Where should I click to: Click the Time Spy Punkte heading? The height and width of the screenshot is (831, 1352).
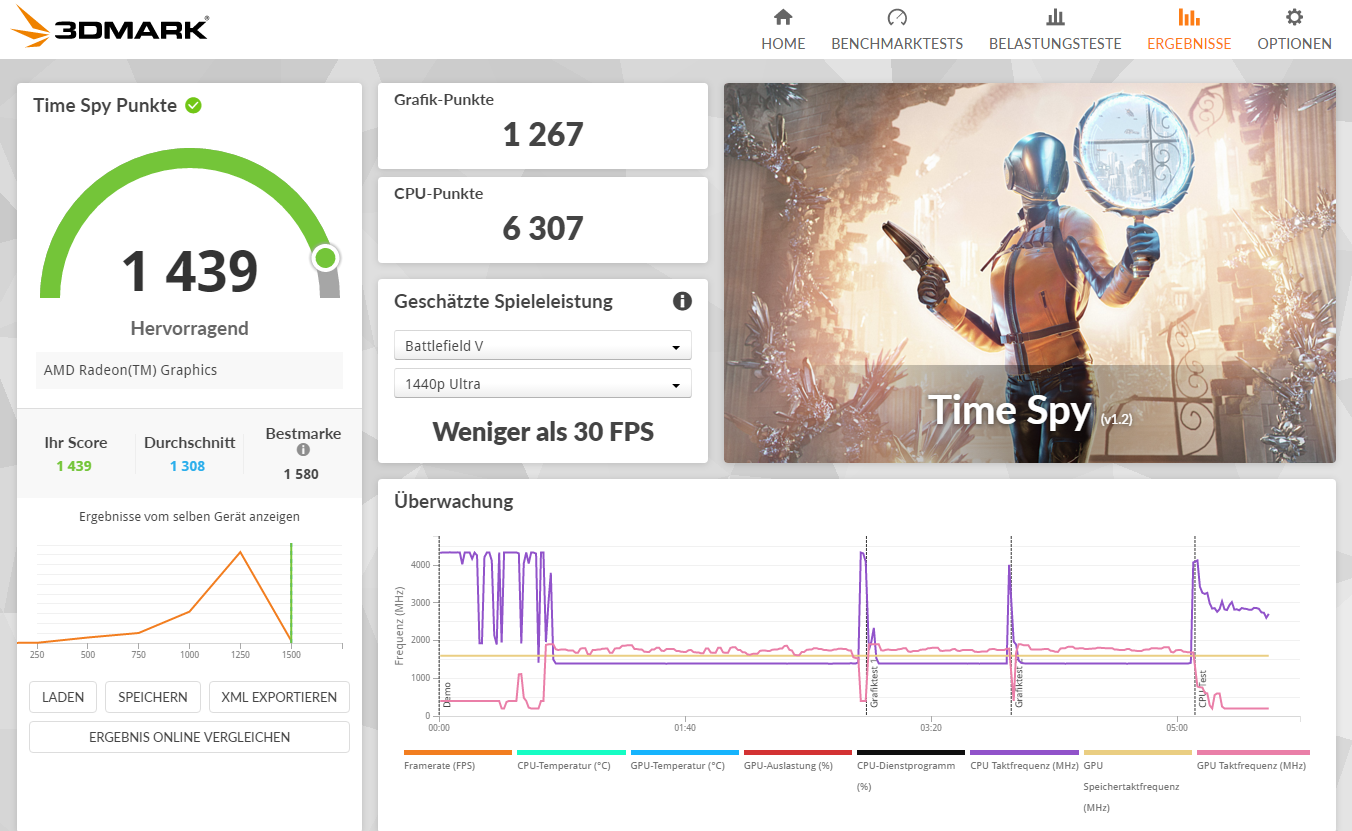click(105, 105)
